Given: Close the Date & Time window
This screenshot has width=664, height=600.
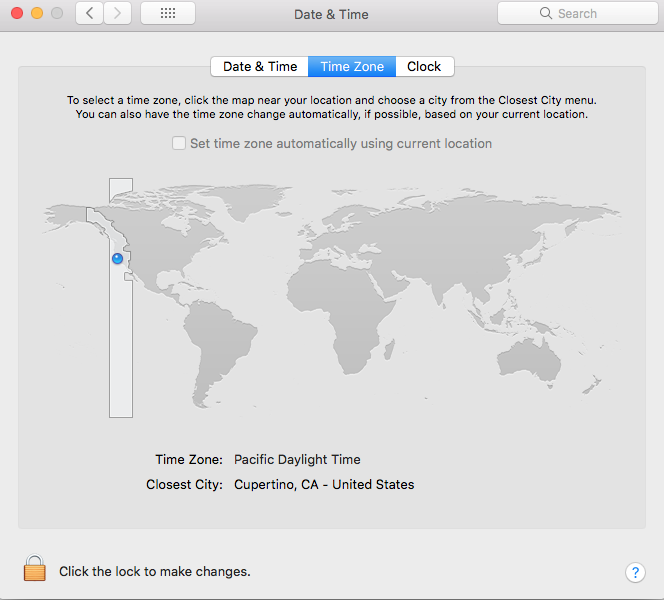Looking at the screenshot, I should click(17, 14).
